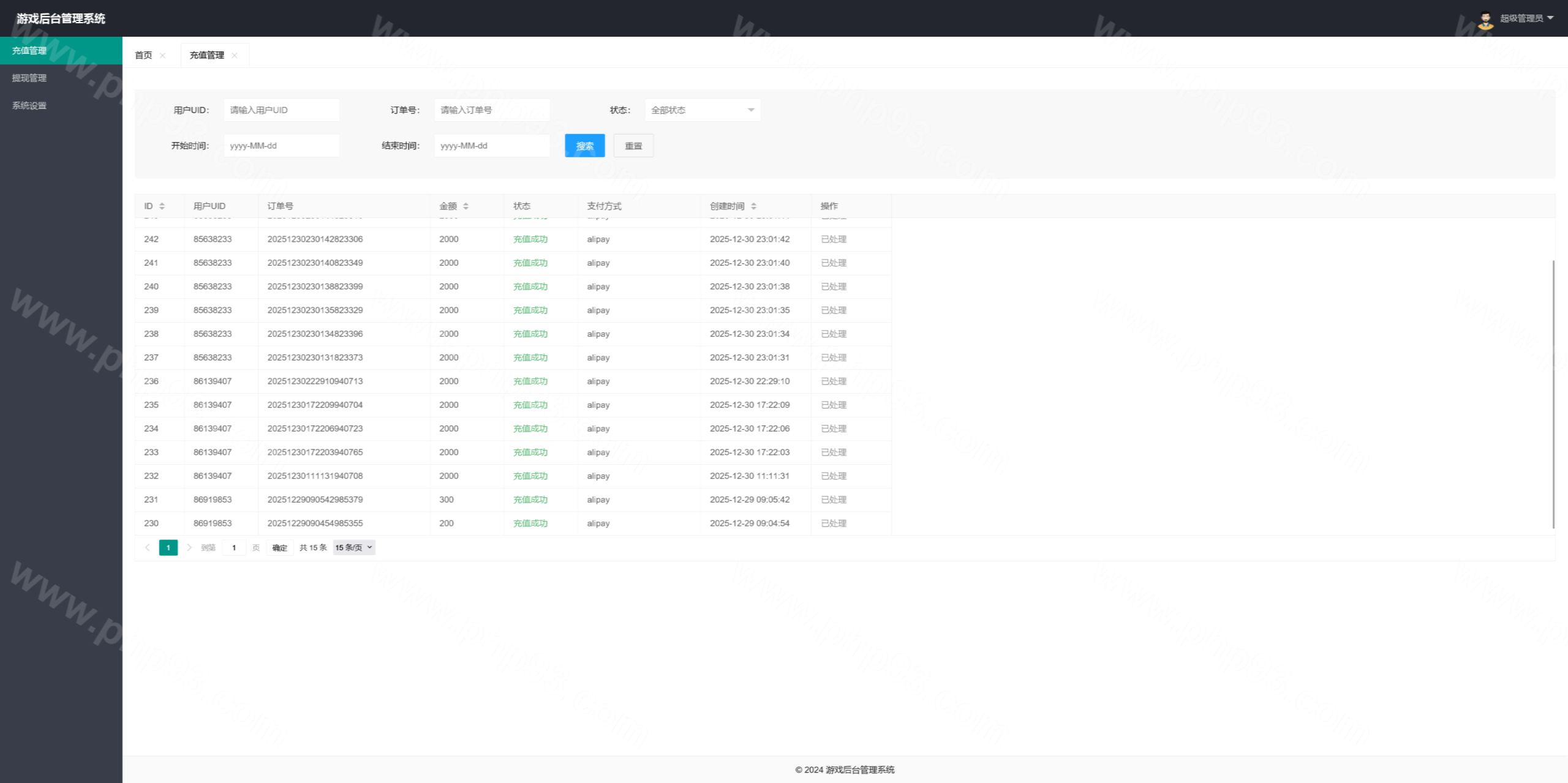Click the 重置 reset button
This screenshot has width=1568, height=783.
pyautogui.click(x=633, y=146)
